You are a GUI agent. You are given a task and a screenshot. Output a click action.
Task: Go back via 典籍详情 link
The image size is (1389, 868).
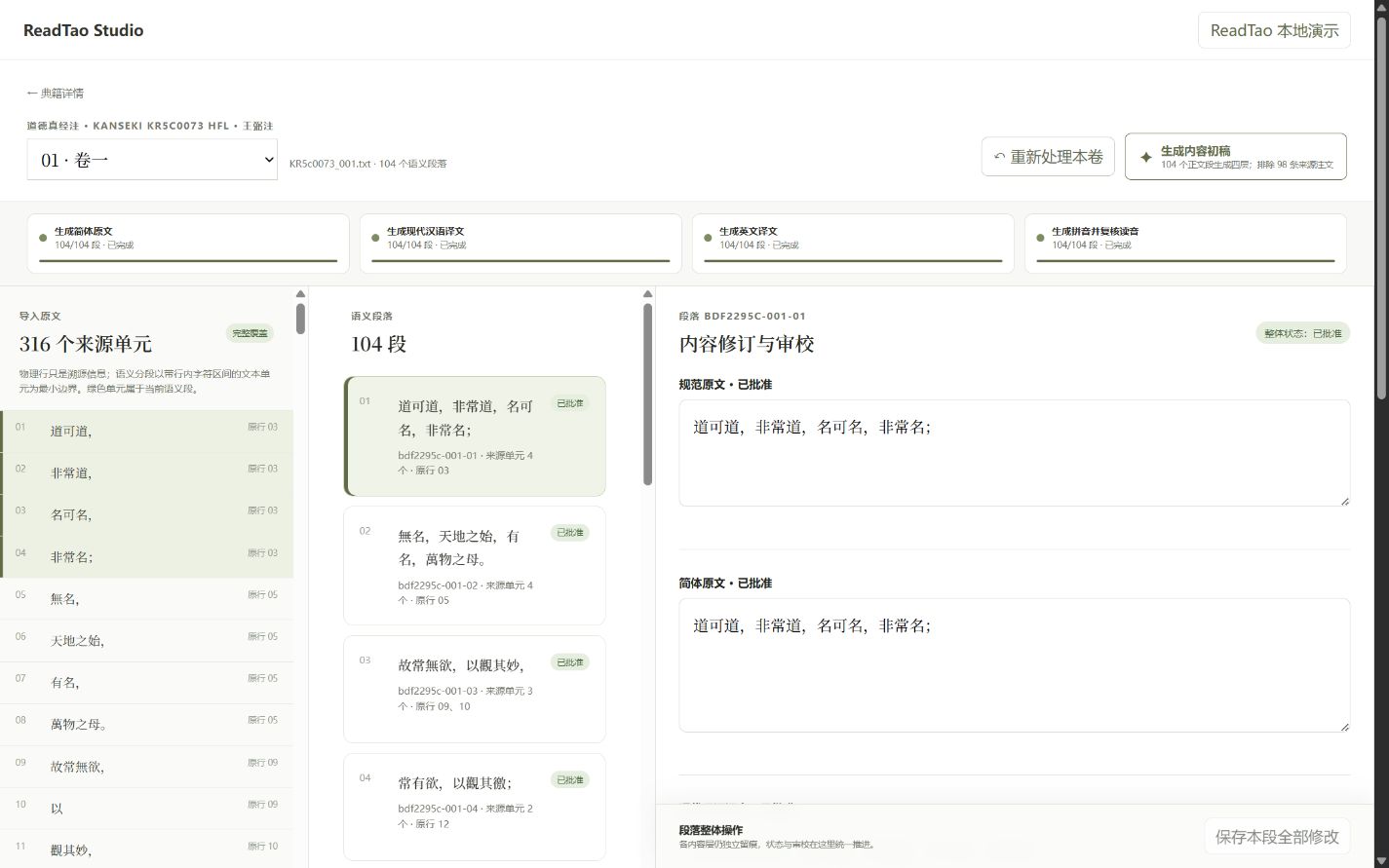click(x=55, y=94)
